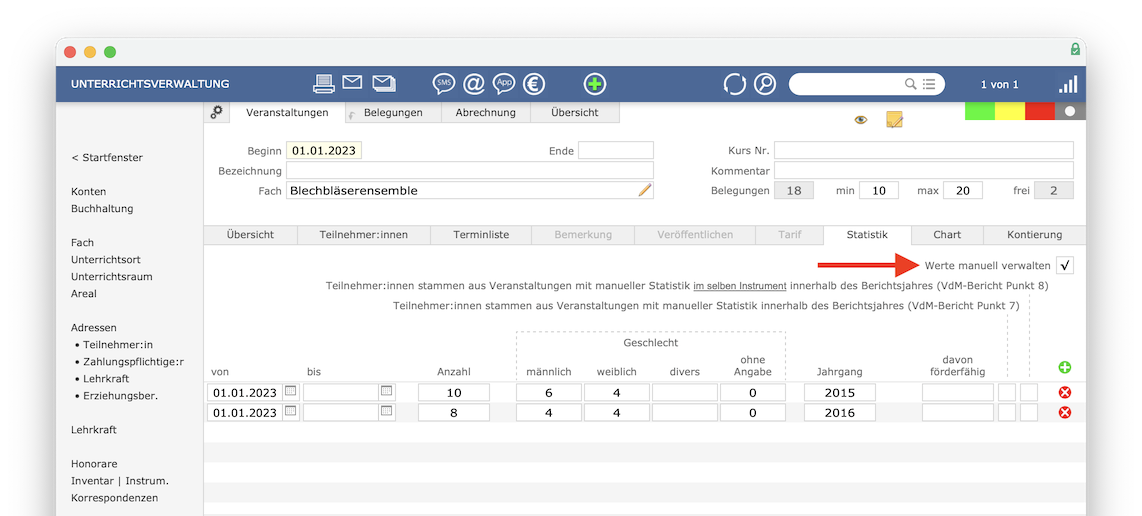Click the magnifier search icon in toolbar
This screenshot has width=1142, height=516.
pyautogui.click(x=765, y=84)
